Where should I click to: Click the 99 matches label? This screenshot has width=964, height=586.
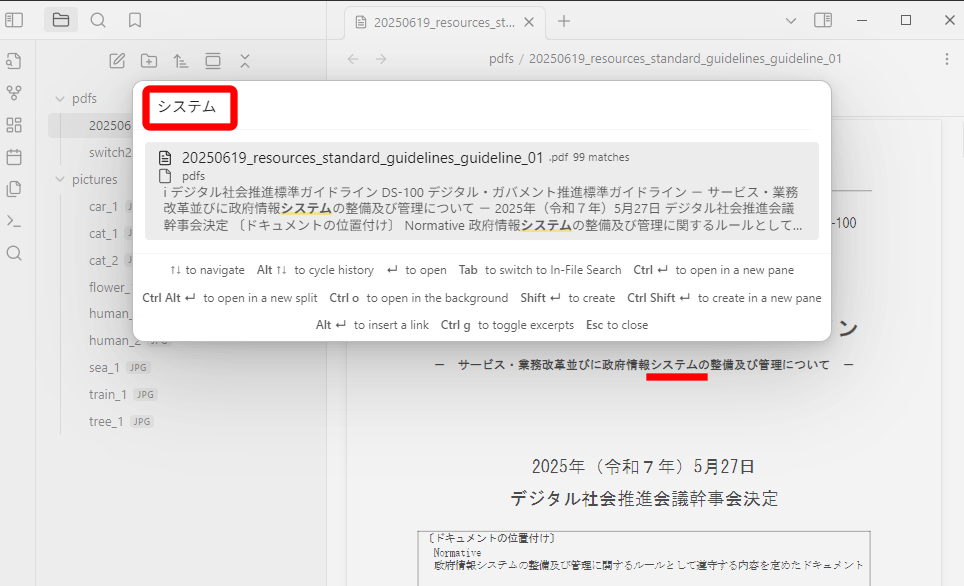[601, 157]
